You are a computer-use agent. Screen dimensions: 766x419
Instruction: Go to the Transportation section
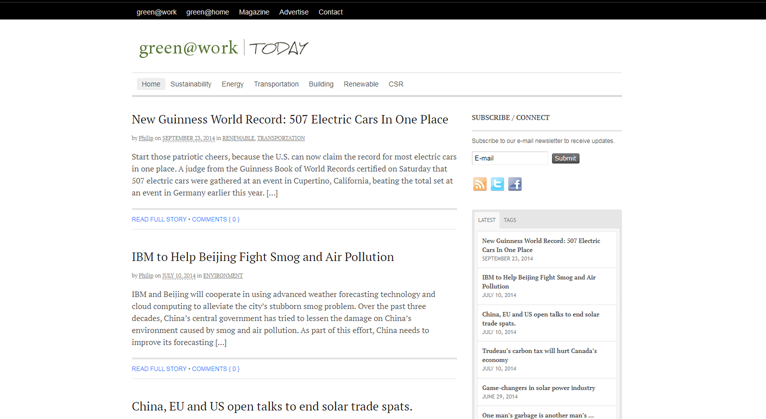276,84
